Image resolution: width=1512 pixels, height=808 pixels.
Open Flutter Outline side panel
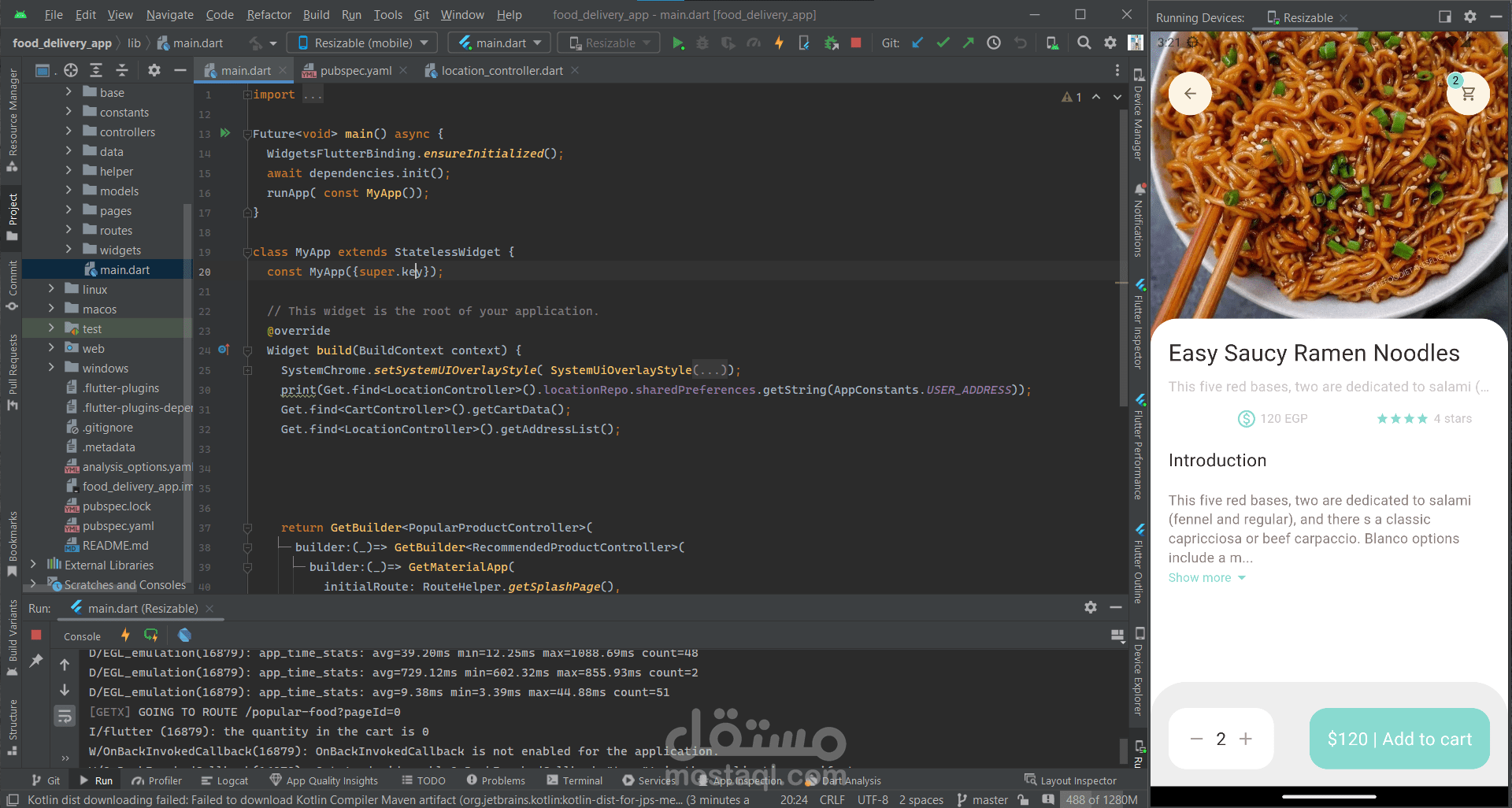1139,564
